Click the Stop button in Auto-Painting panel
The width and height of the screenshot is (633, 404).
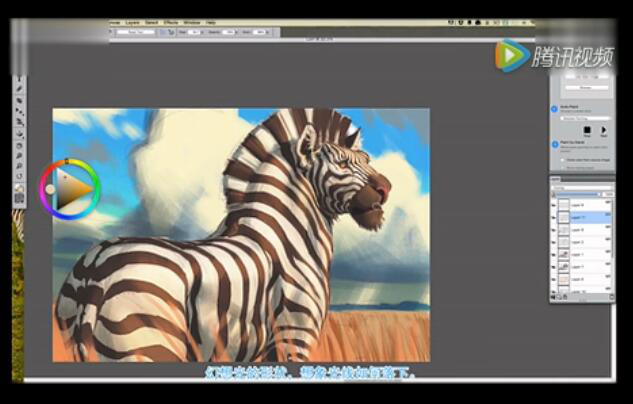pos(587,130)
